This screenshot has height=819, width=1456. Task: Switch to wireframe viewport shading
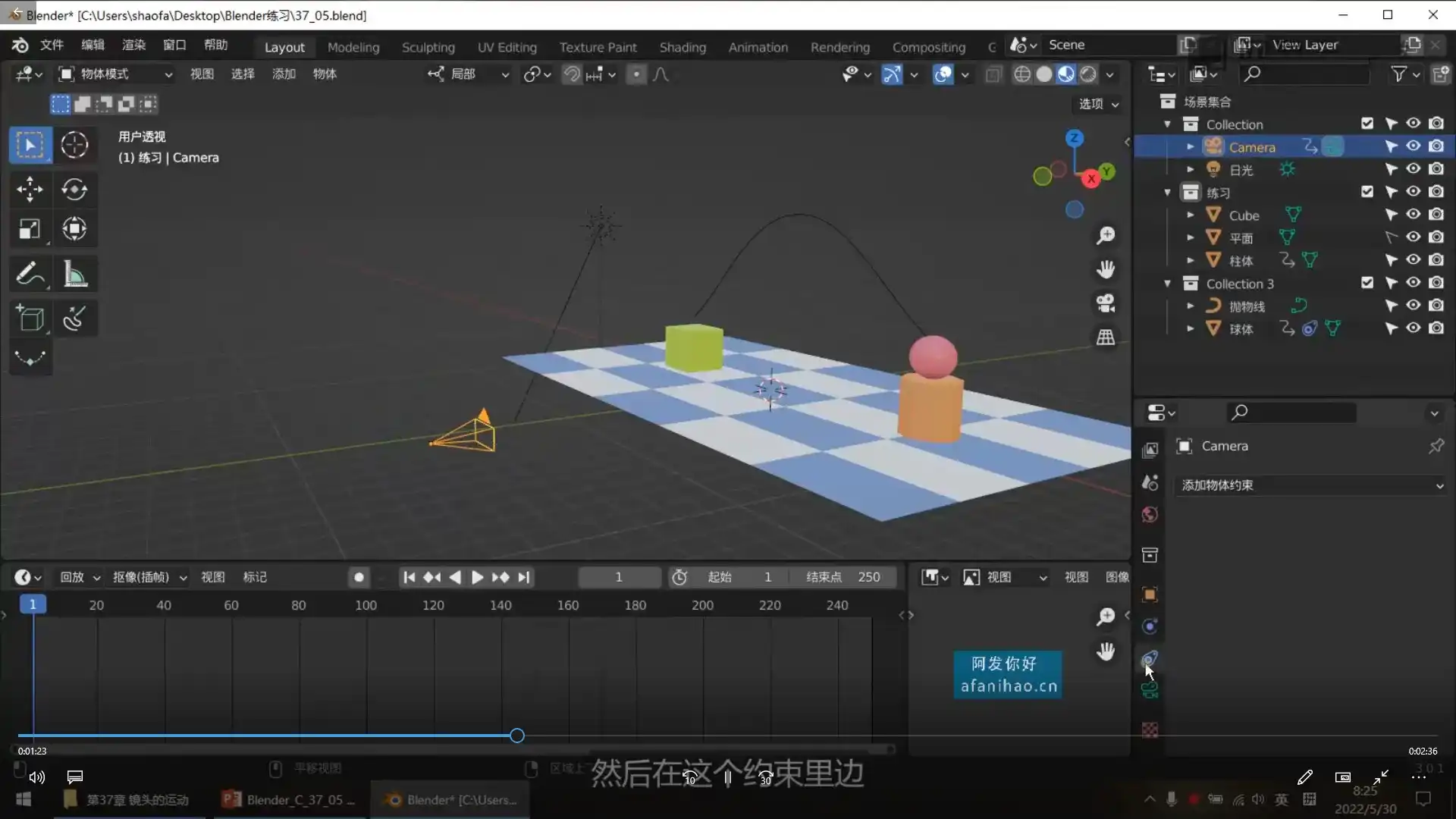click(x=1022, y=74)
